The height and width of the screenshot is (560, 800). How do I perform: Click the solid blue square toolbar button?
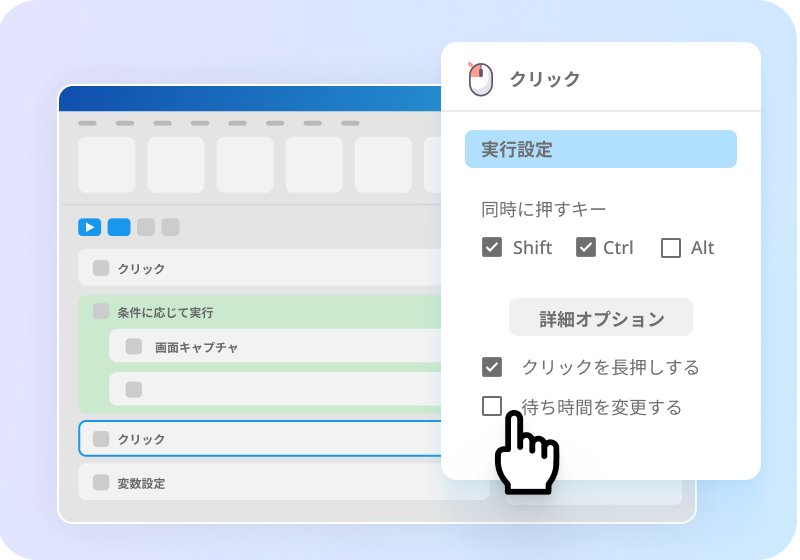(x=119, y=227)
